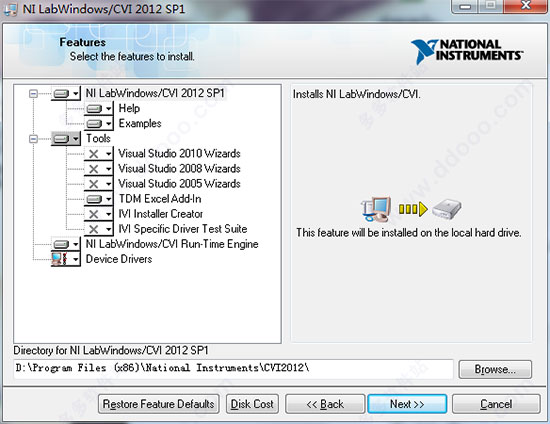Click the hard drive icon beside NI LabWindows/CVI 2012 SP1

(x=61, y=94)
